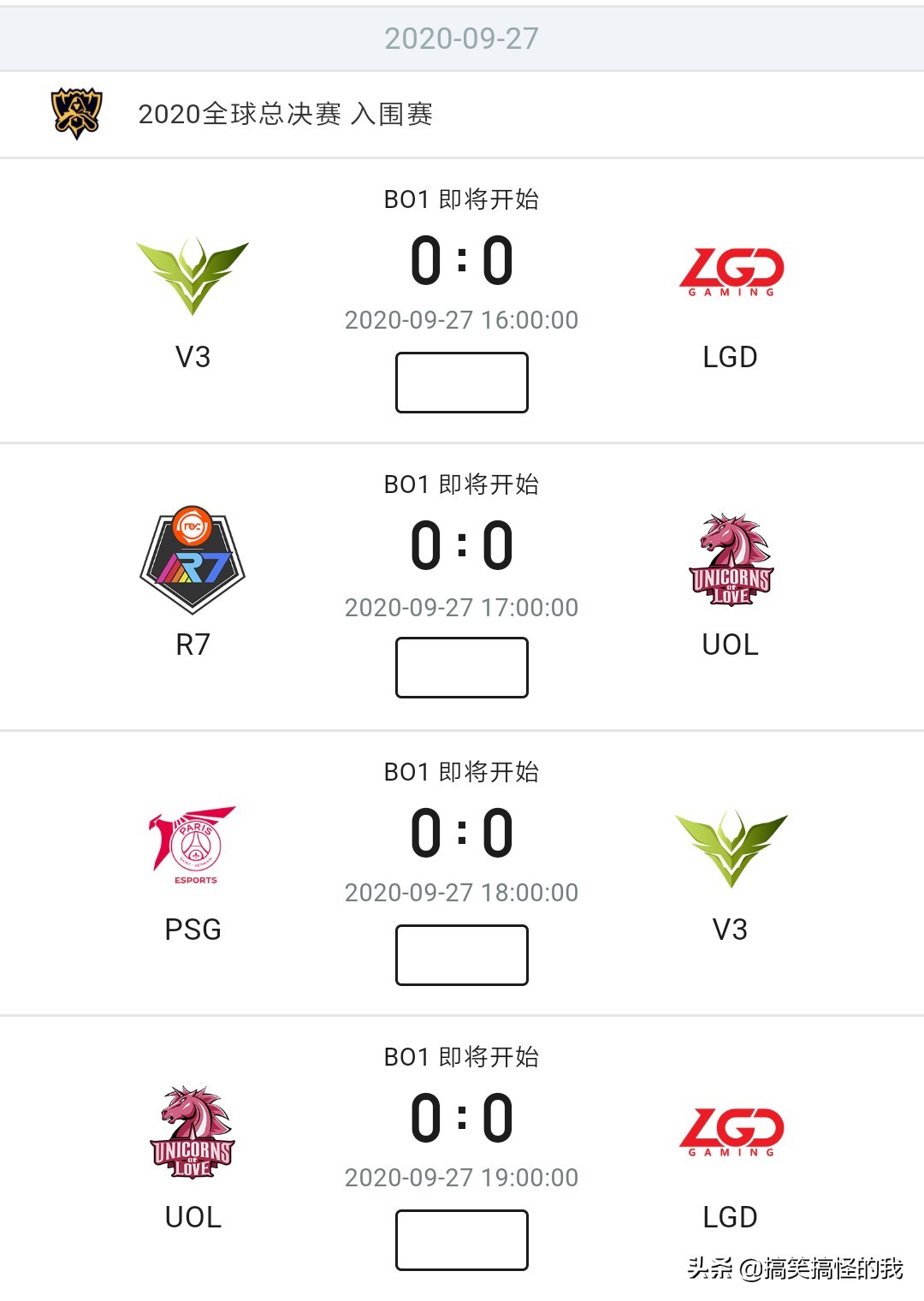
Task: Tap the 2020-09-27 18:00:00 match time
Action: pos(462,893)
